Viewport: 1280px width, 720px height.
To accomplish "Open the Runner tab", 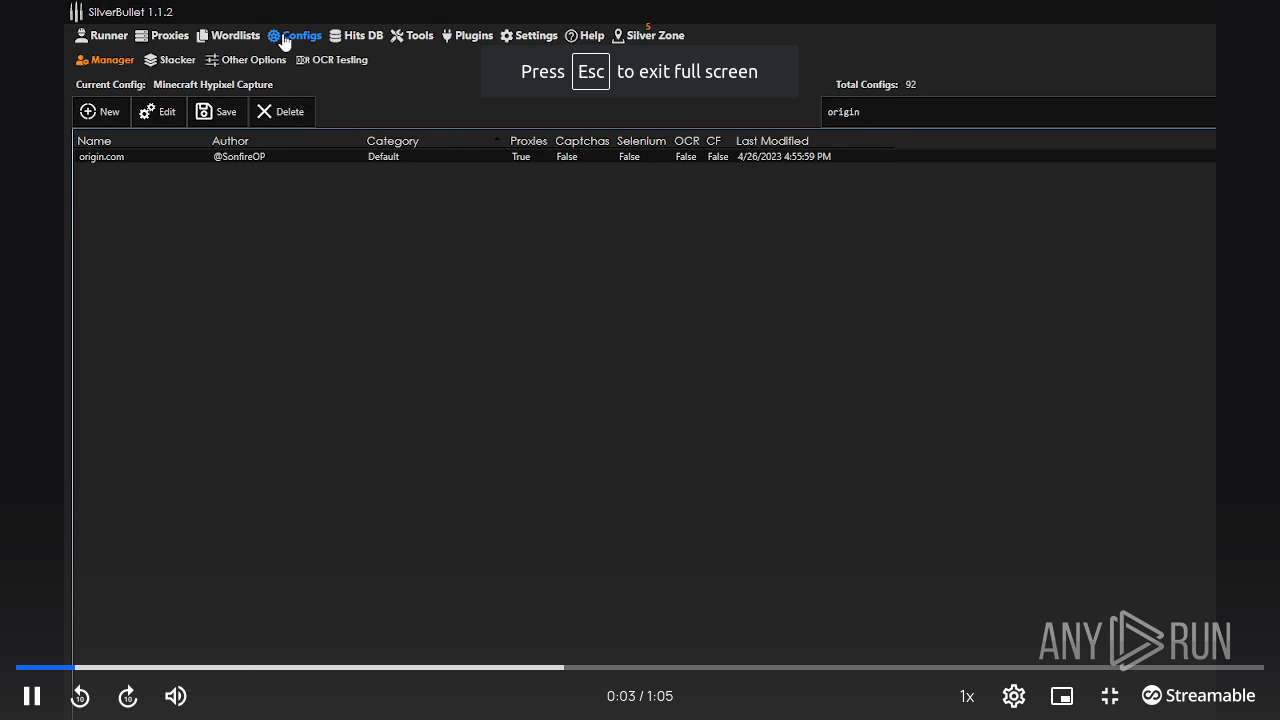I will click(102, 35).
